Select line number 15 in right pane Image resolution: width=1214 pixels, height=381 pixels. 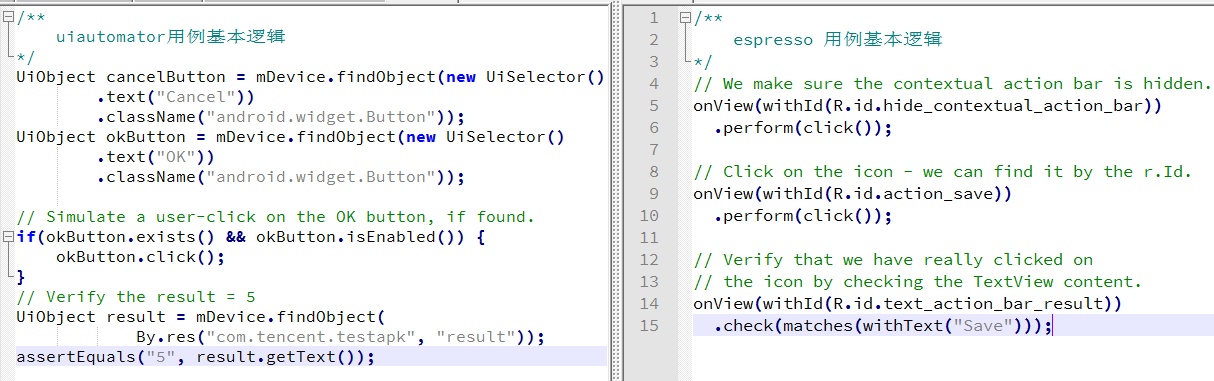[650, 325]
